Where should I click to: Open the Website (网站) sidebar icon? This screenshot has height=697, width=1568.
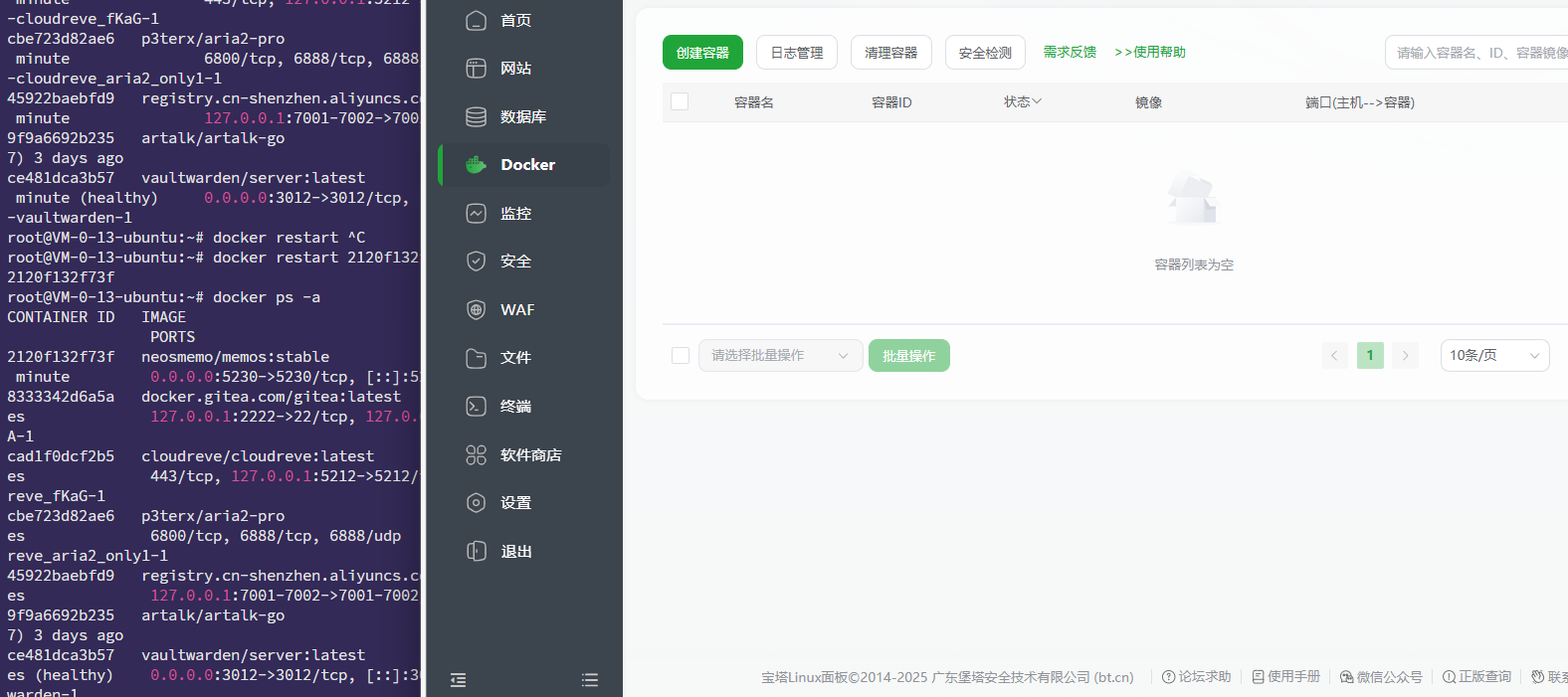point(477,68)
